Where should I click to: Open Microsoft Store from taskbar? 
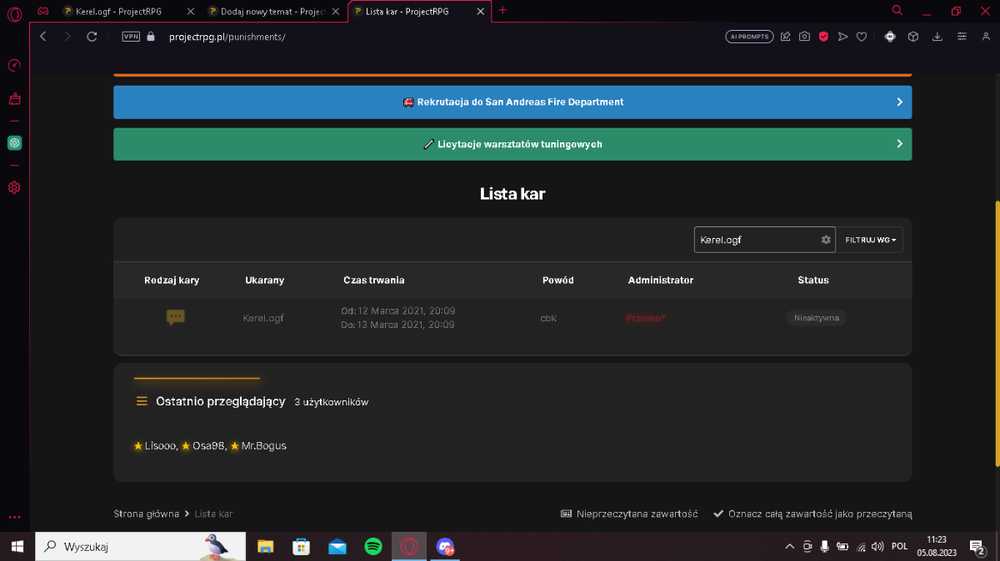[301, 546]
